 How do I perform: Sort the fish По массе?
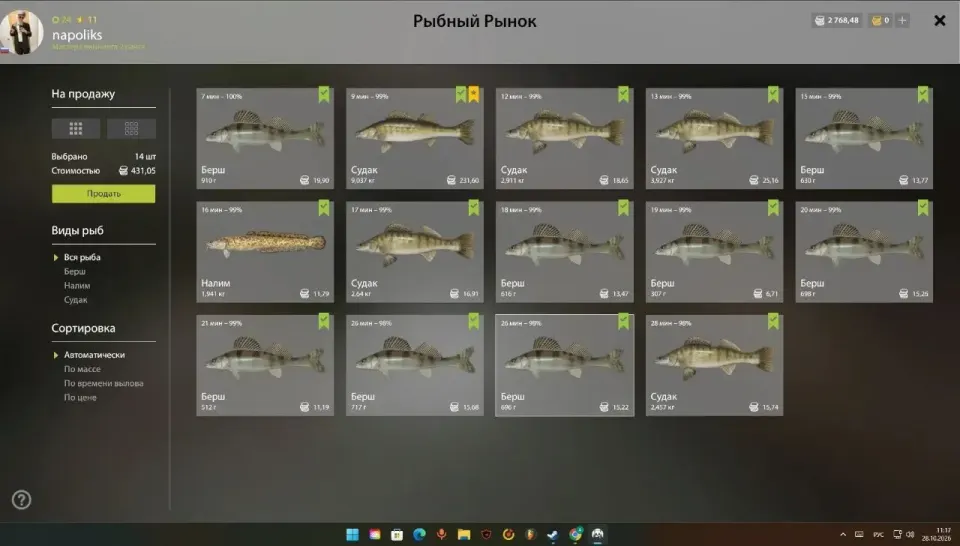click(x=82, y=368)
